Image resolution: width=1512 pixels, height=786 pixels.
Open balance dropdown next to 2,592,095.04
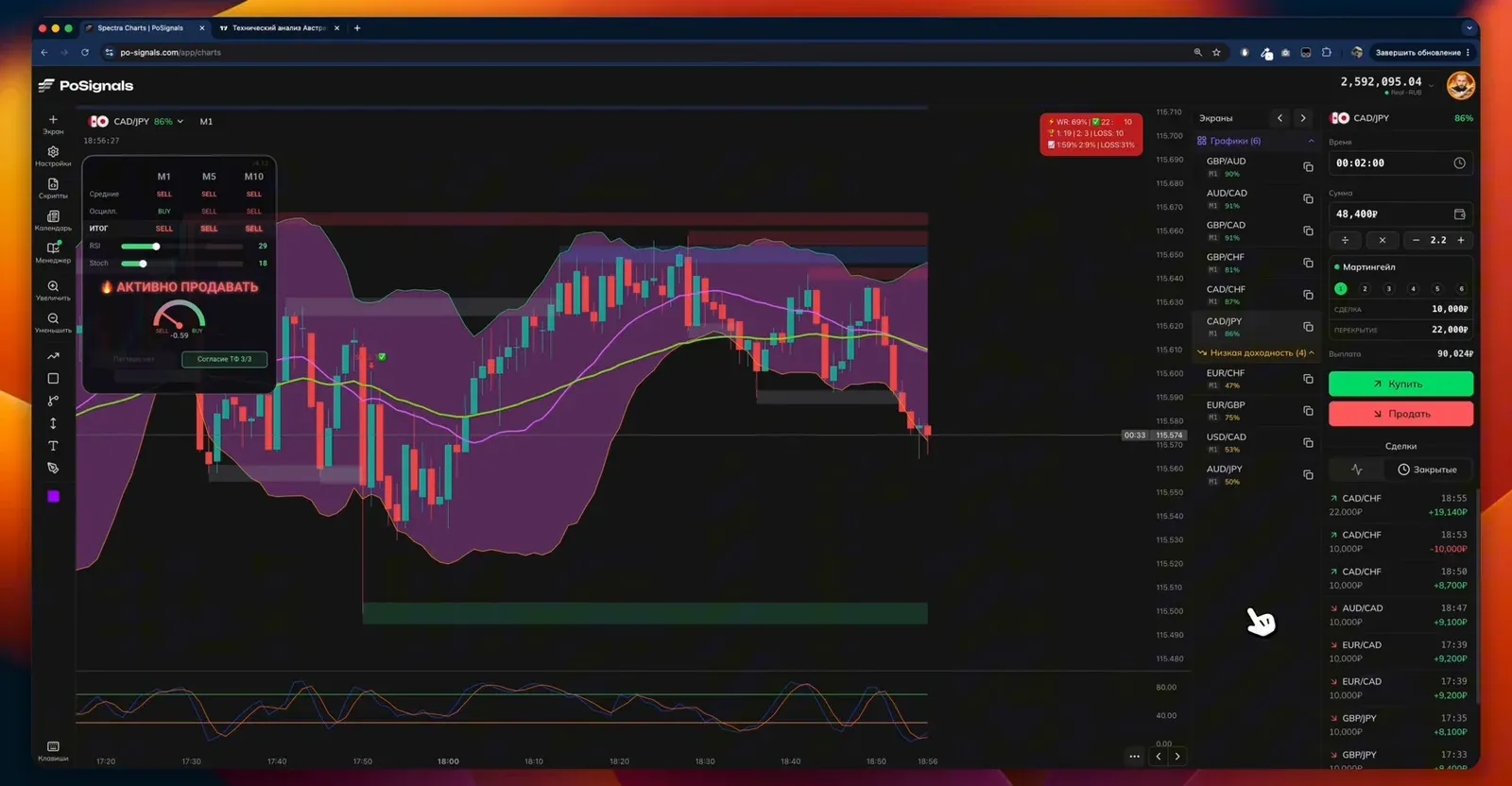1431,85
